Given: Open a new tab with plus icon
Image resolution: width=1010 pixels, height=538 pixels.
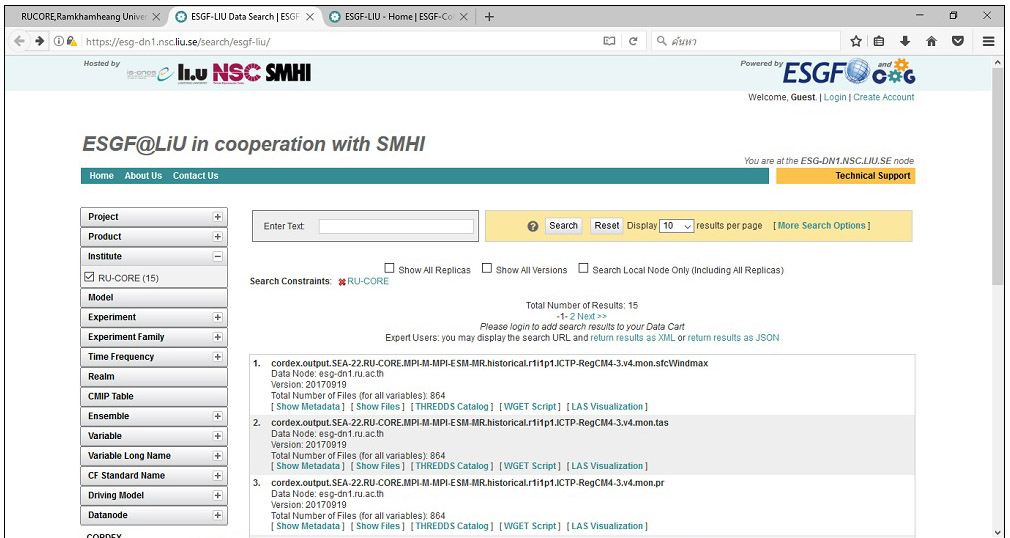Looking at the screenshot, I should (x=489, y=17).
